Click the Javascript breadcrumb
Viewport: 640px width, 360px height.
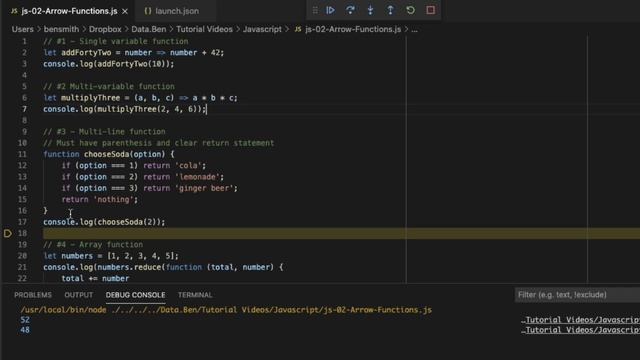pyautogui.click(x=262, y=29)
